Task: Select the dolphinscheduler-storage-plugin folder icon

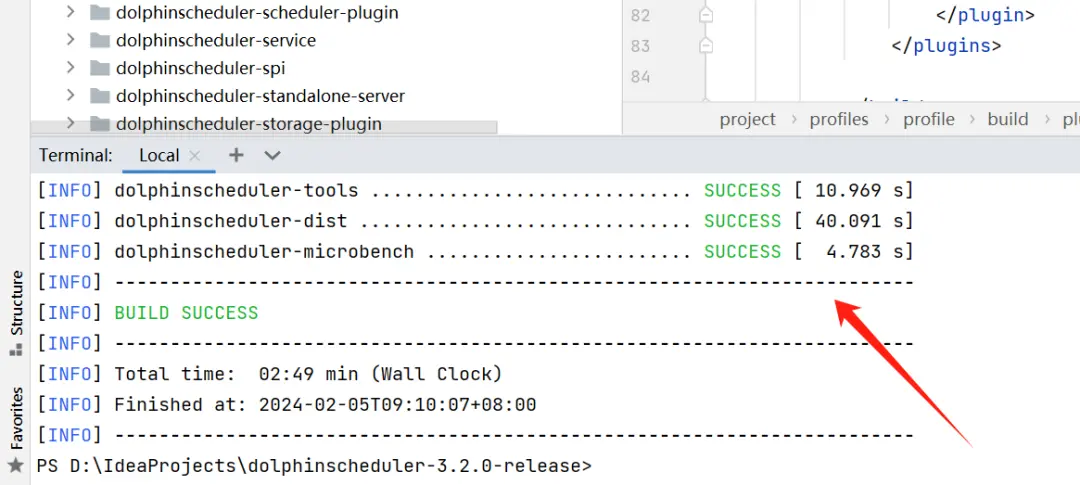Action: click(x=99, y=124)
